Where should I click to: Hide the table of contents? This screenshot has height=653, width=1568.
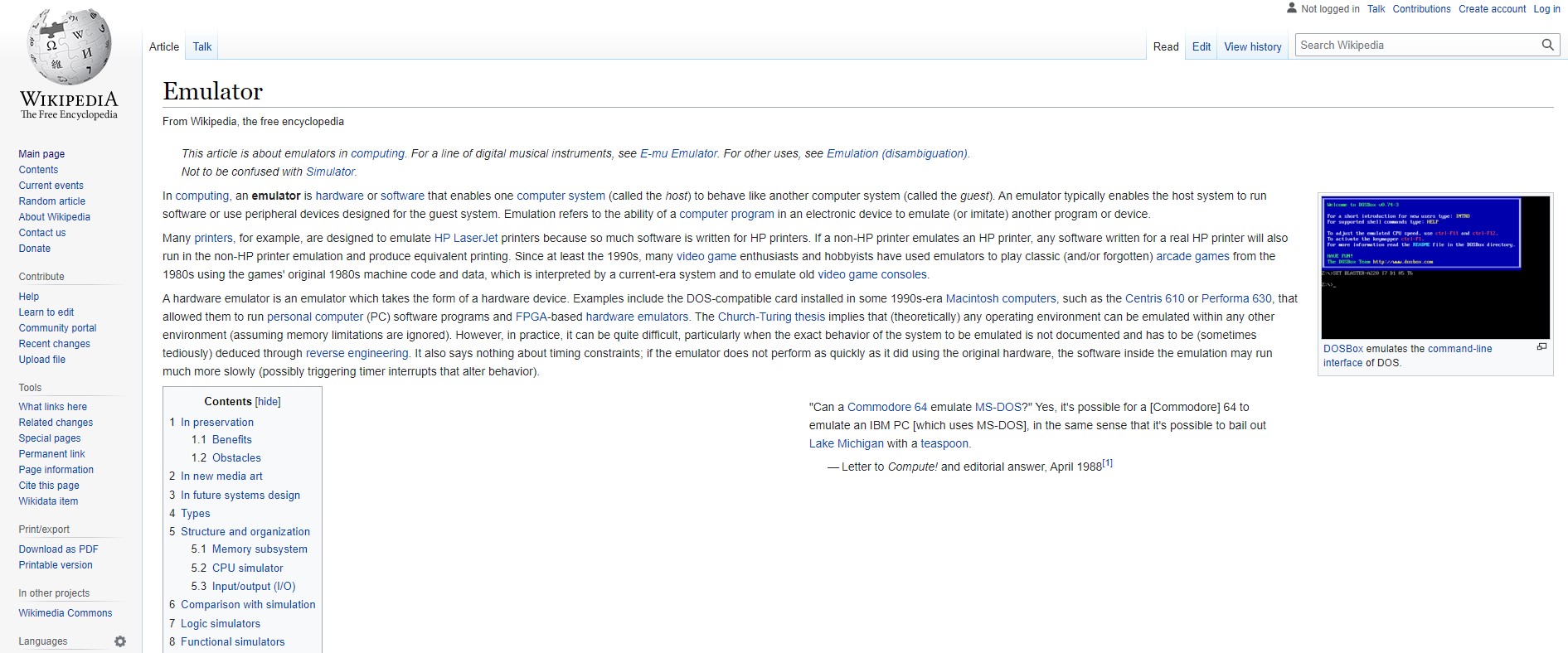click(x=268, y=401)
